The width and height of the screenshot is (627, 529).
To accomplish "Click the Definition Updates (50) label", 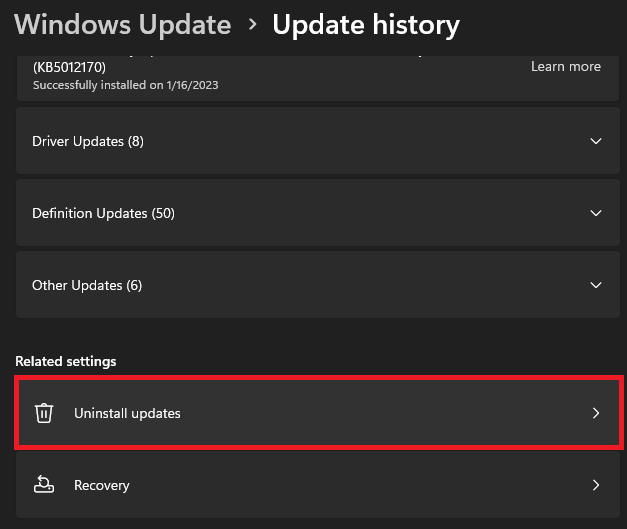I will coord(104,213).
